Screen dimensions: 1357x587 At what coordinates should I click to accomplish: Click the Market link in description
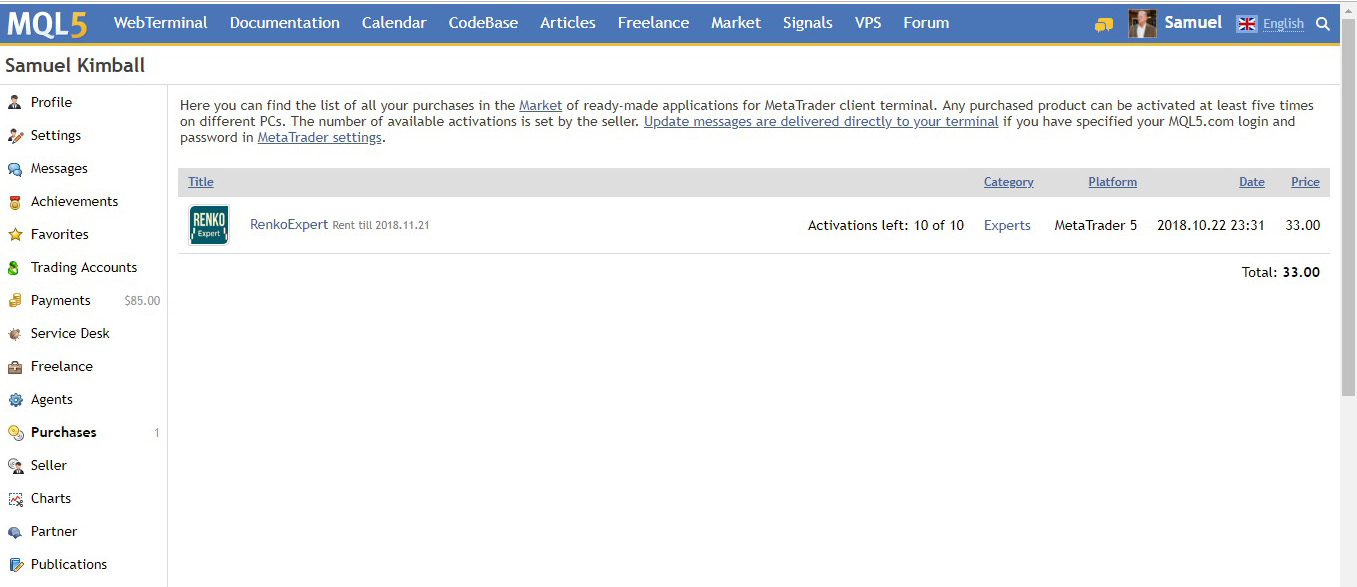540,105
